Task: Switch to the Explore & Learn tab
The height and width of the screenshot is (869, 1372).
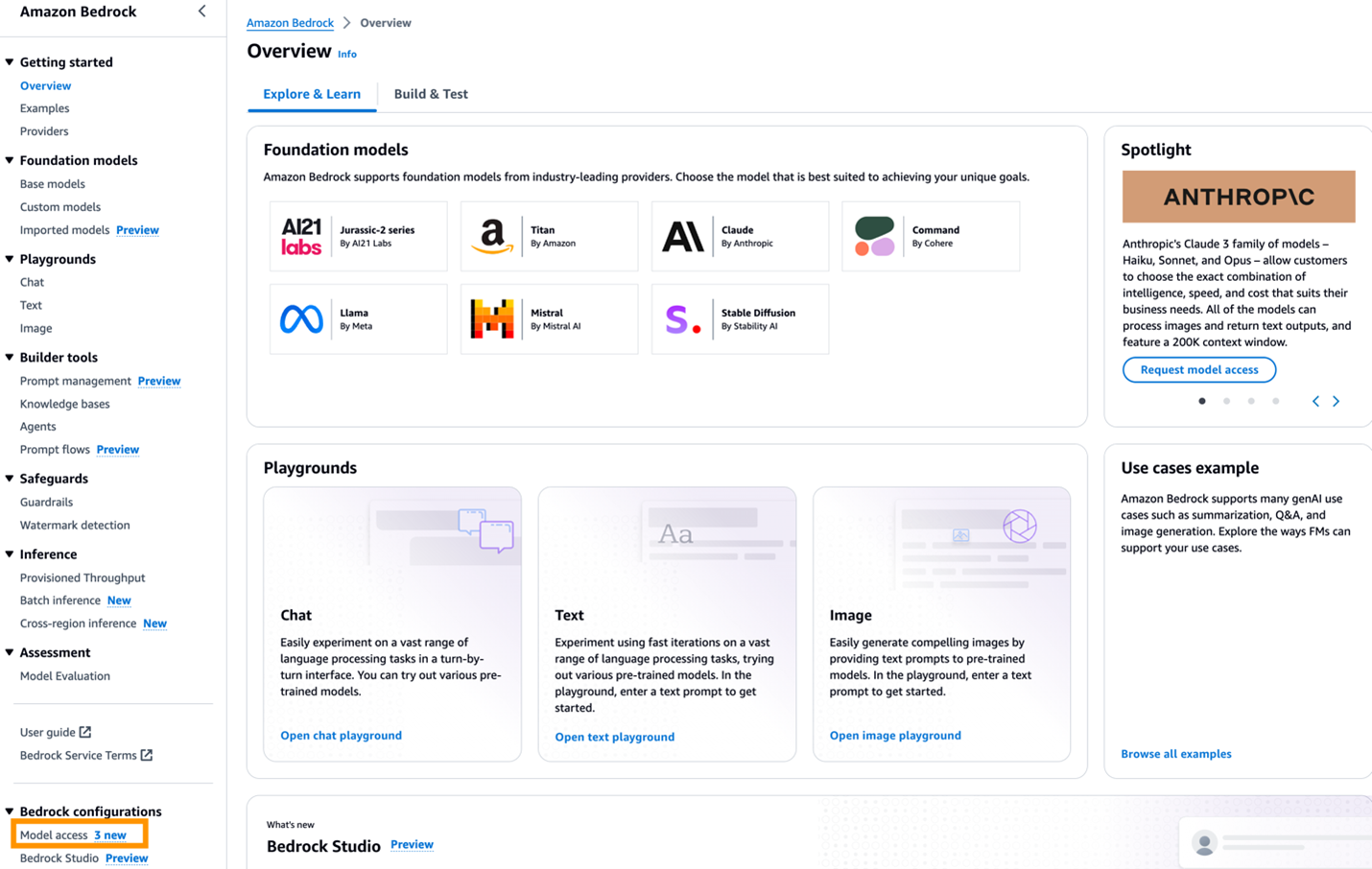Action: (312, 94)
